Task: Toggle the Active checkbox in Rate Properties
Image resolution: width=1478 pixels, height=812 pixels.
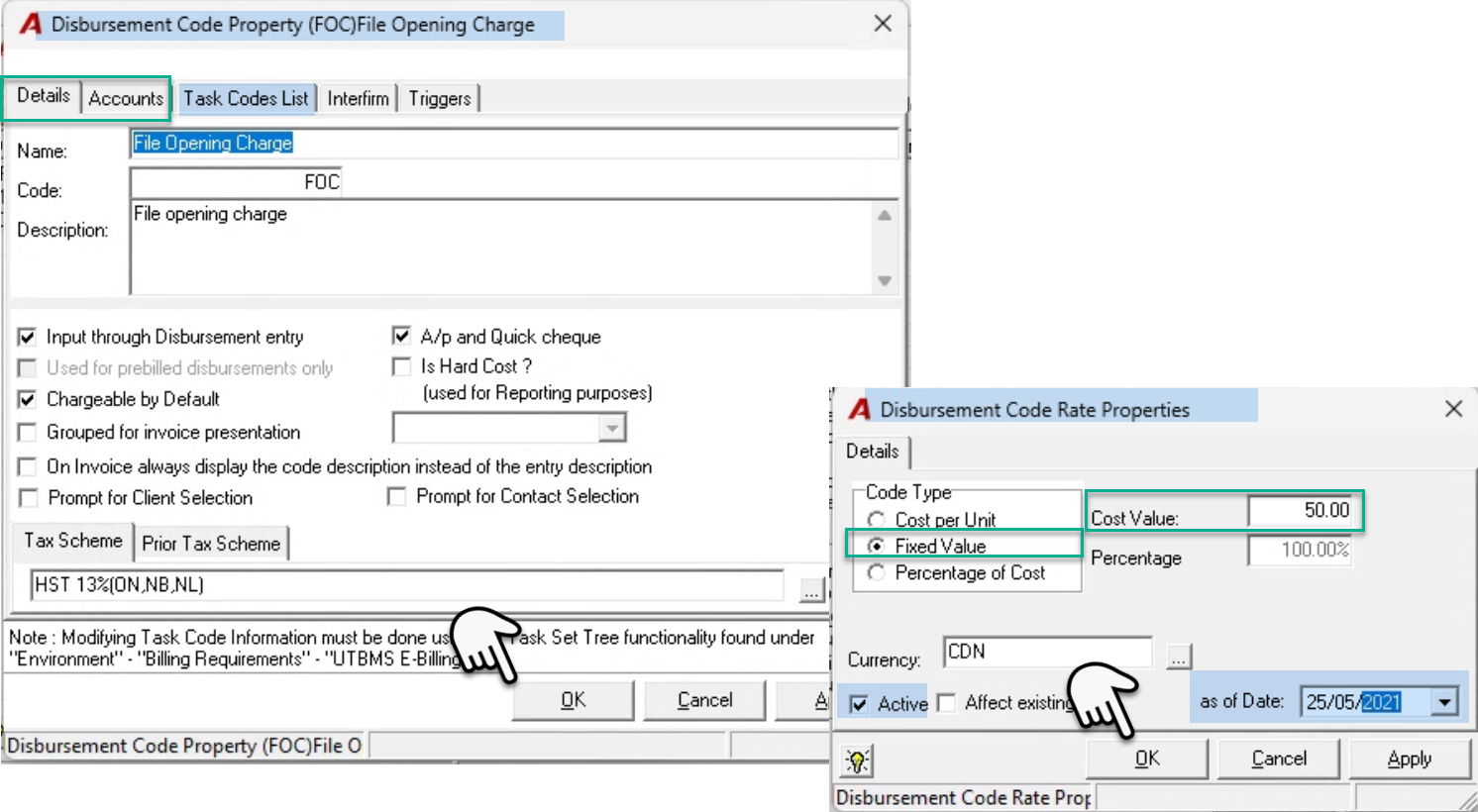Action: [859, 704]
